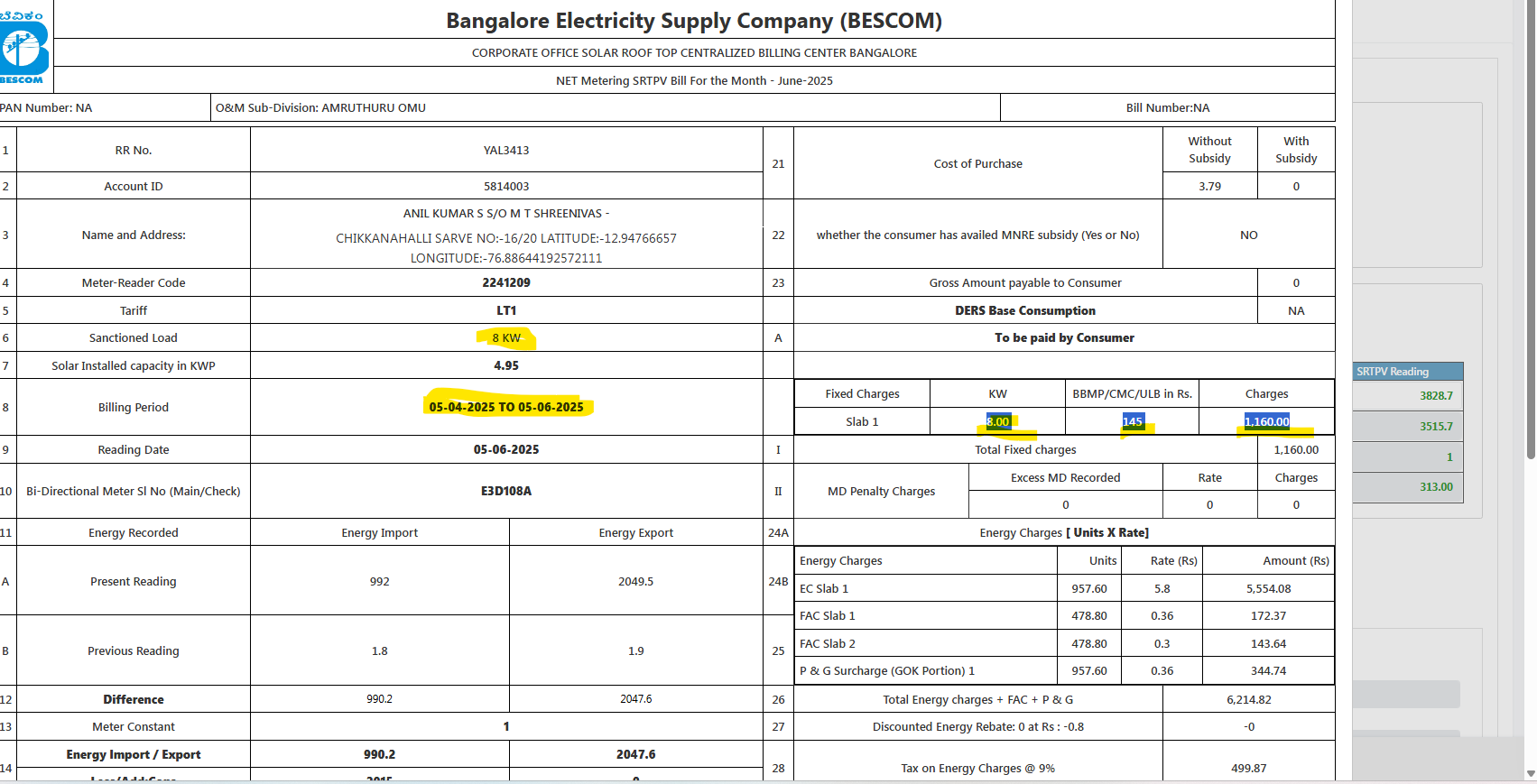Select Solar Installed capacity value 4.95
1537x784 pixels.
pyautogui.click(x=506, y=366)
